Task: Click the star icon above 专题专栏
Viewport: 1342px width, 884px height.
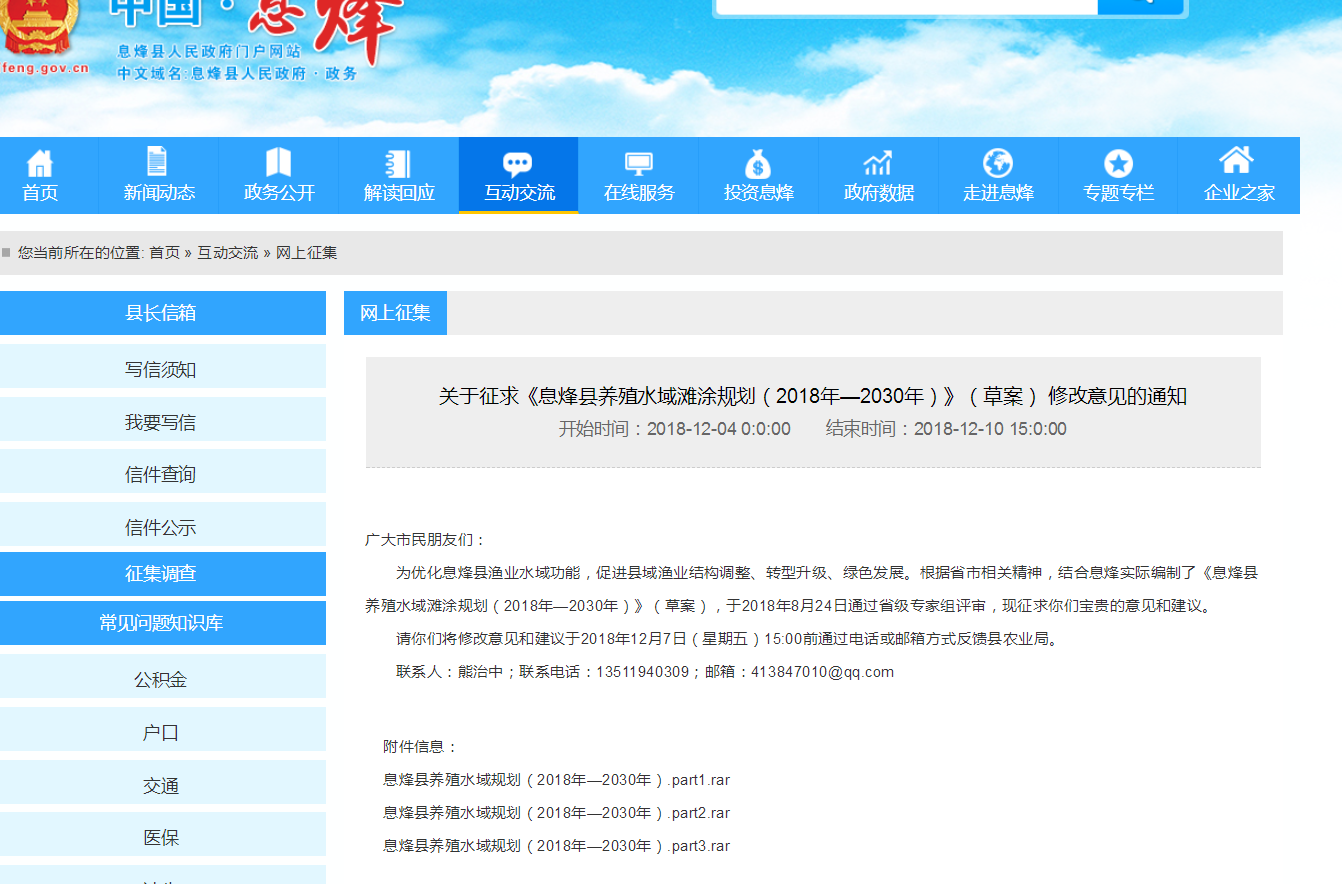Action: tap(1118, 163)
